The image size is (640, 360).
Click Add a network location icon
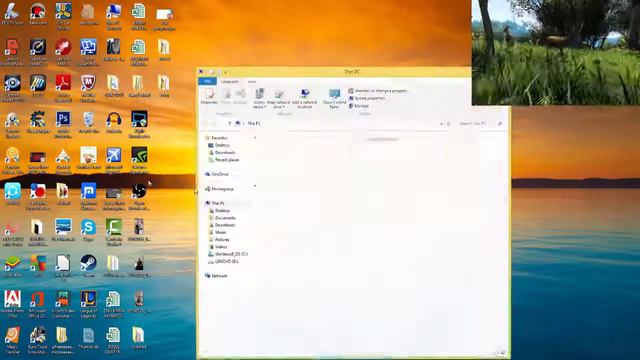[304, 99]
